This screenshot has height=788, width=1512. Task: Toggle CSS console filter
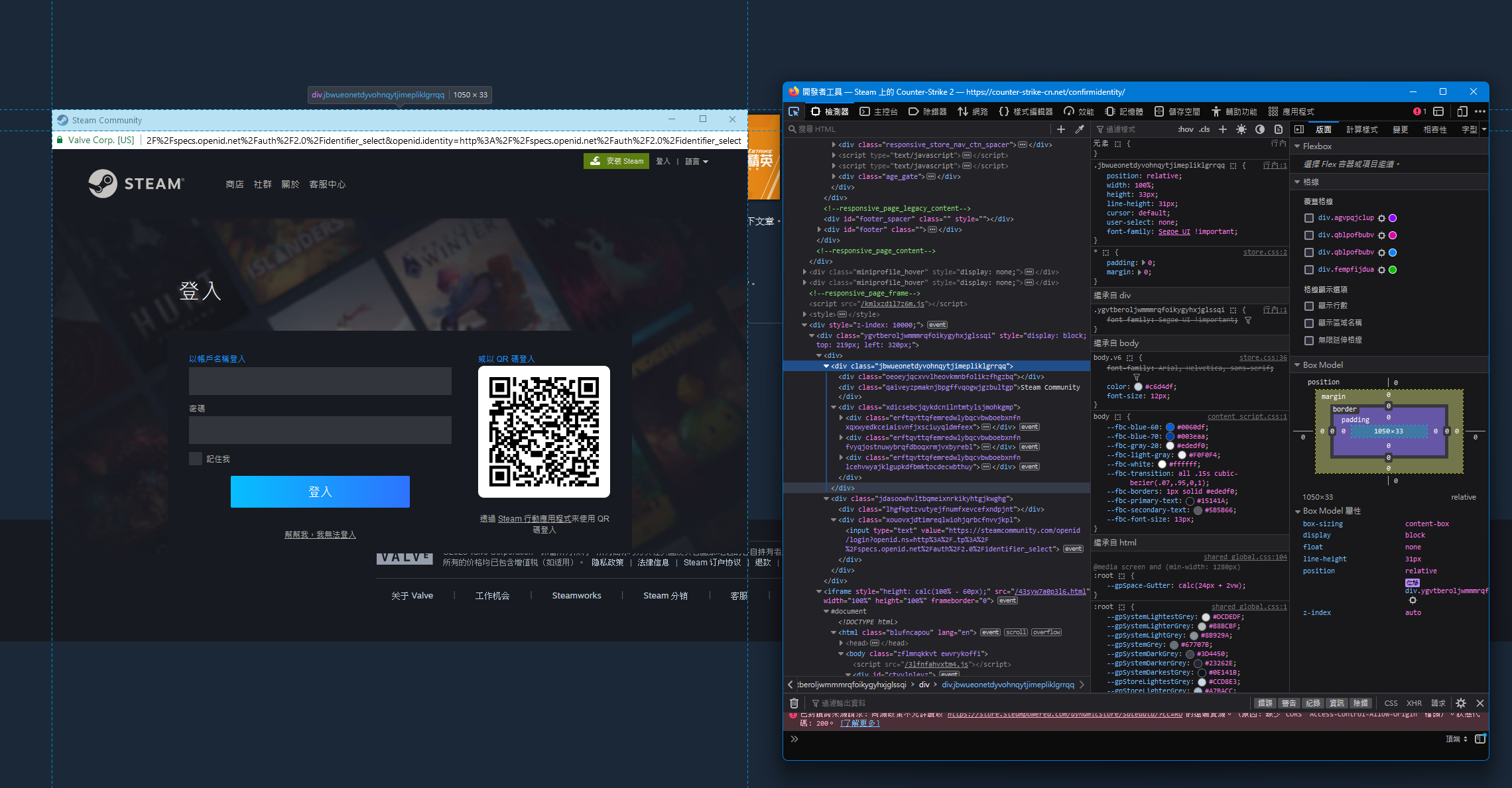(x=1391, y=703)
